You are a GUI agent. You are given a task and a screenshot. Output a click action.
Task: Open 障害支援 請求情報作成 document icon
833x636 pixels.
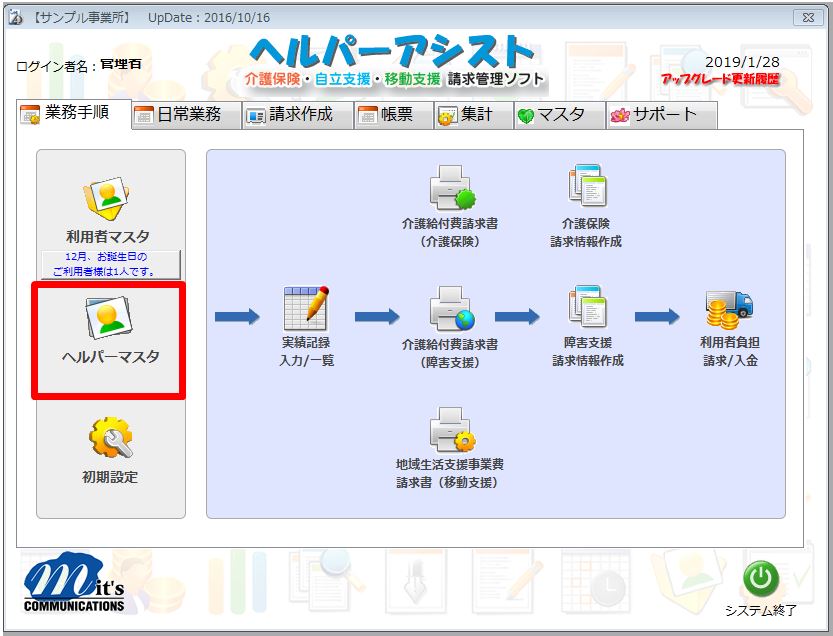(587, 307)
